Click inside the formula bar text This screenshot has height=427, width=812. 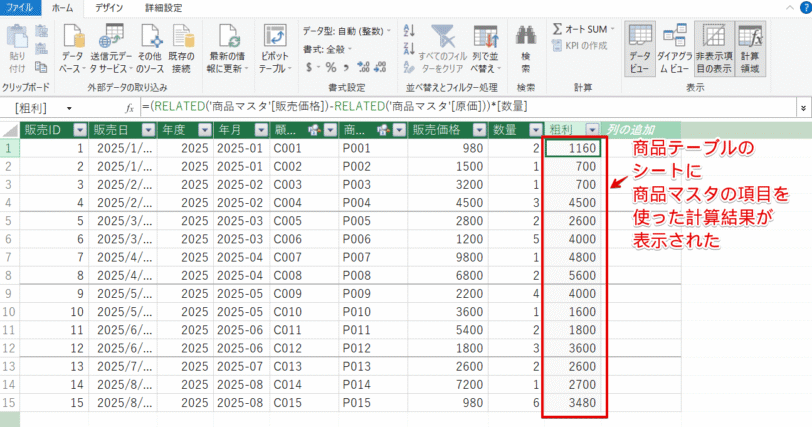click(x=335, y=107)
